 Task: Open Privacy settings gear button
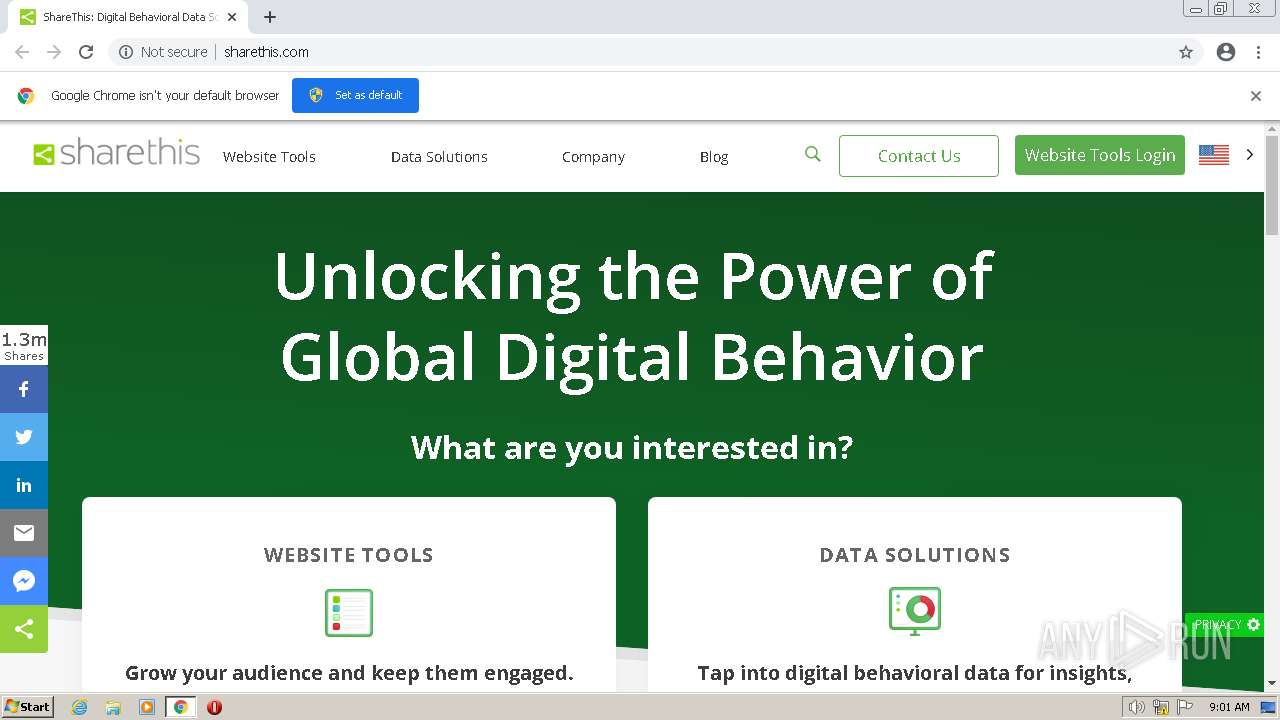click(x=1226, y=625)
